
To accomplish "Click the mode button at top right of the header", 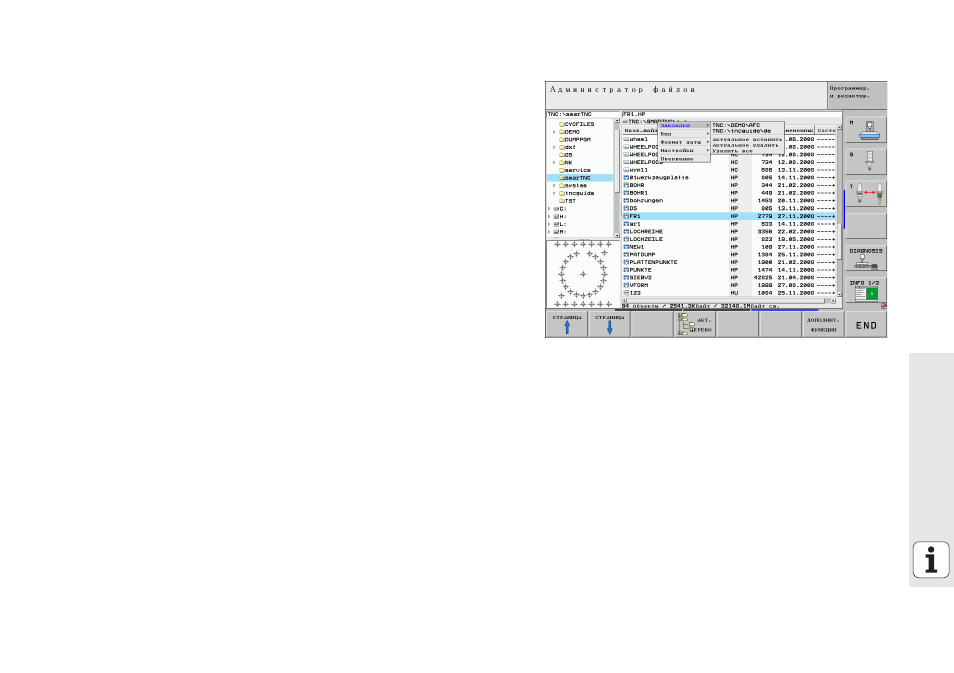I will (x=857, y=96).
